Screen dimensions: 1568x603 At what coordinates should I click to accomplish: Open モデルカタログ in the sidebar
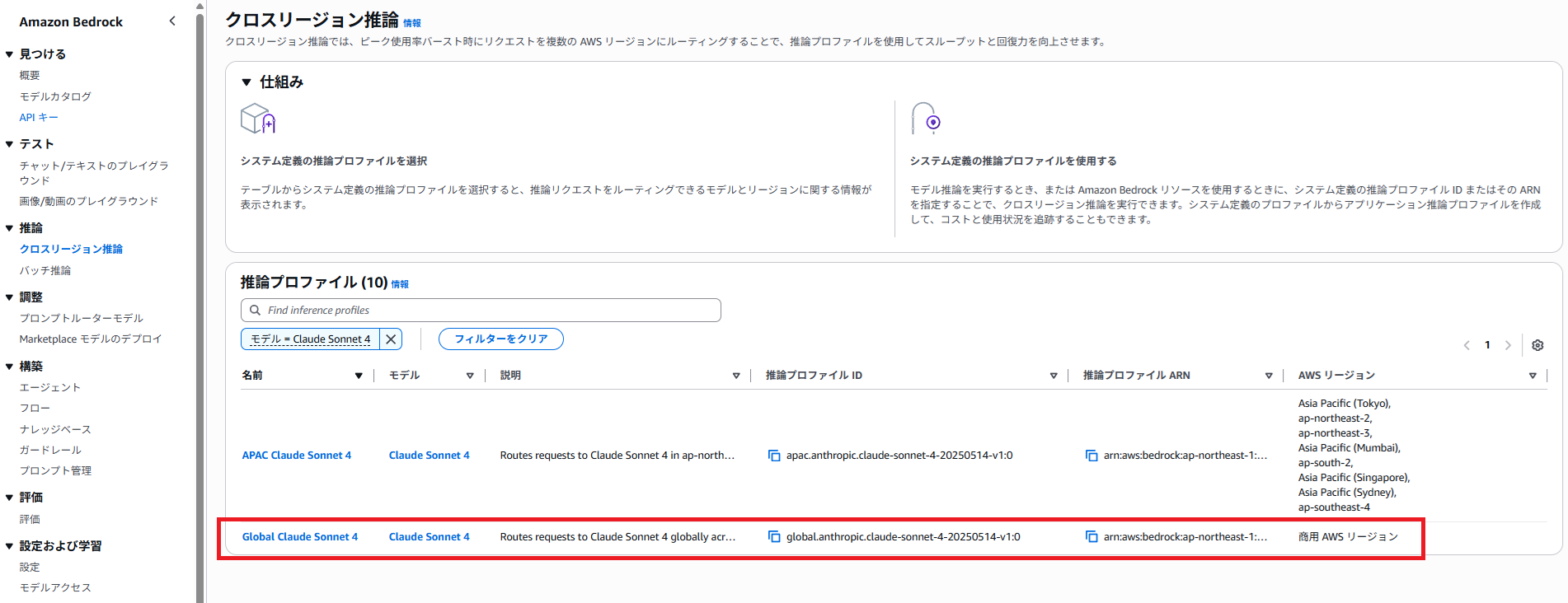pos(55,96)
